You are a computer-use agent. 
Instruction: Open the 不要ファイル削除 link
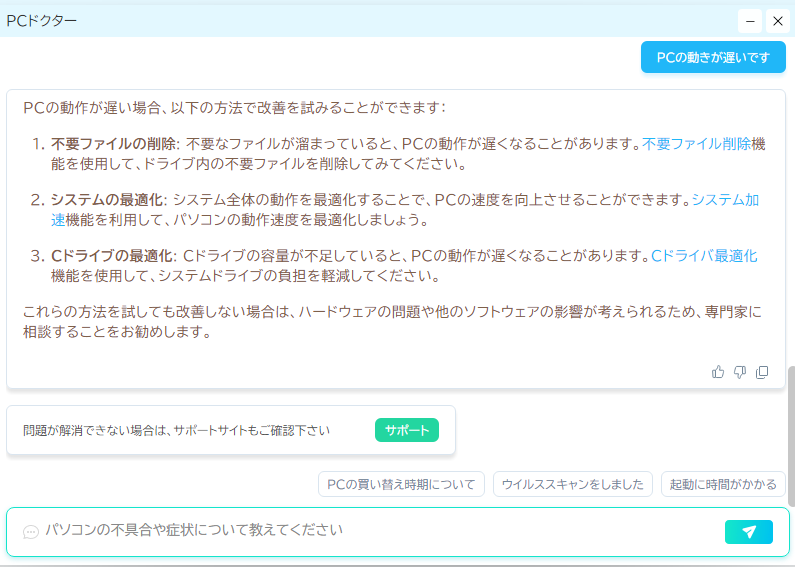[695, 144]
